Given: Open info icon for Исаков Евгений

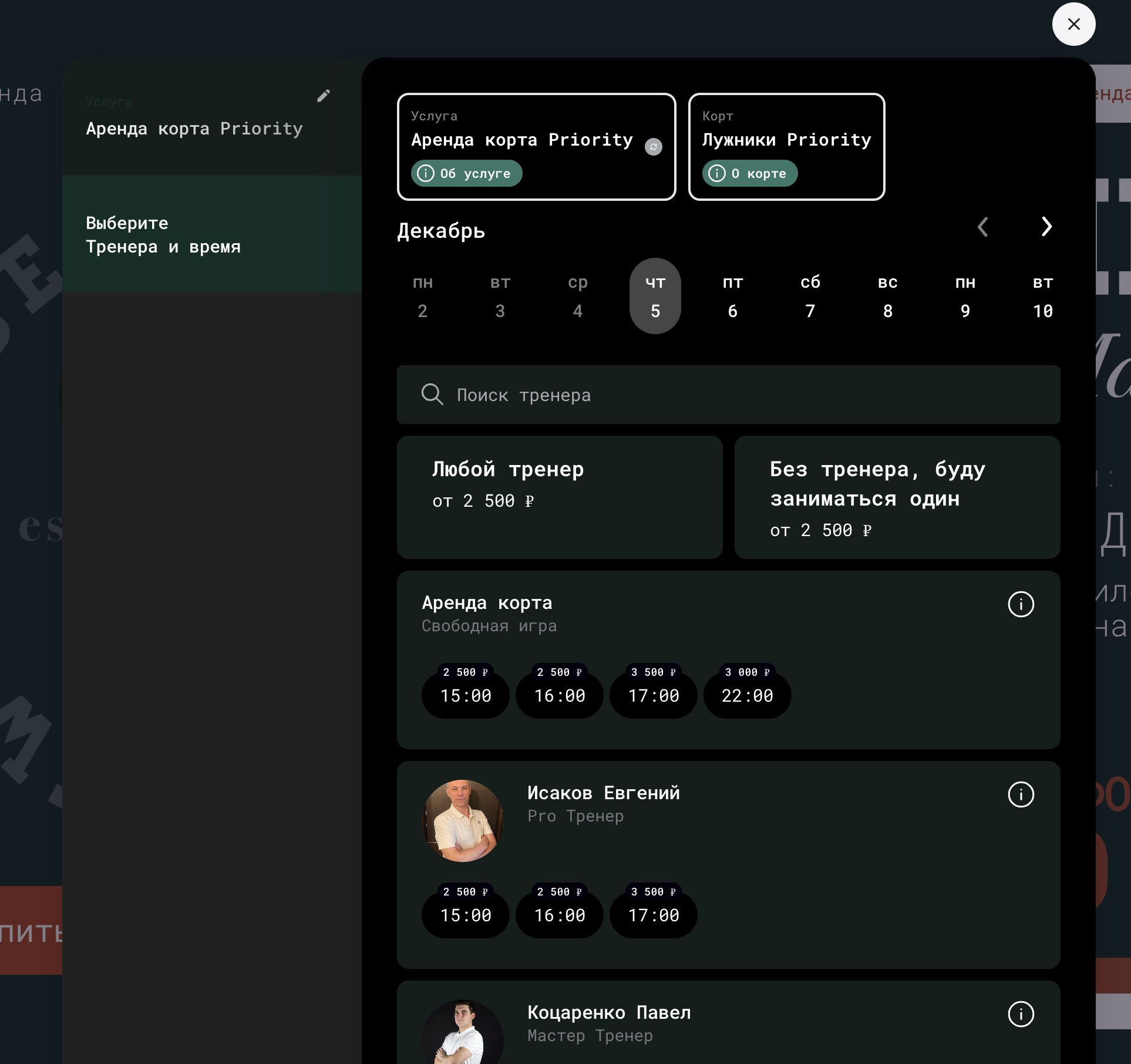Looking at the screenshot, I should point(1021,794).
